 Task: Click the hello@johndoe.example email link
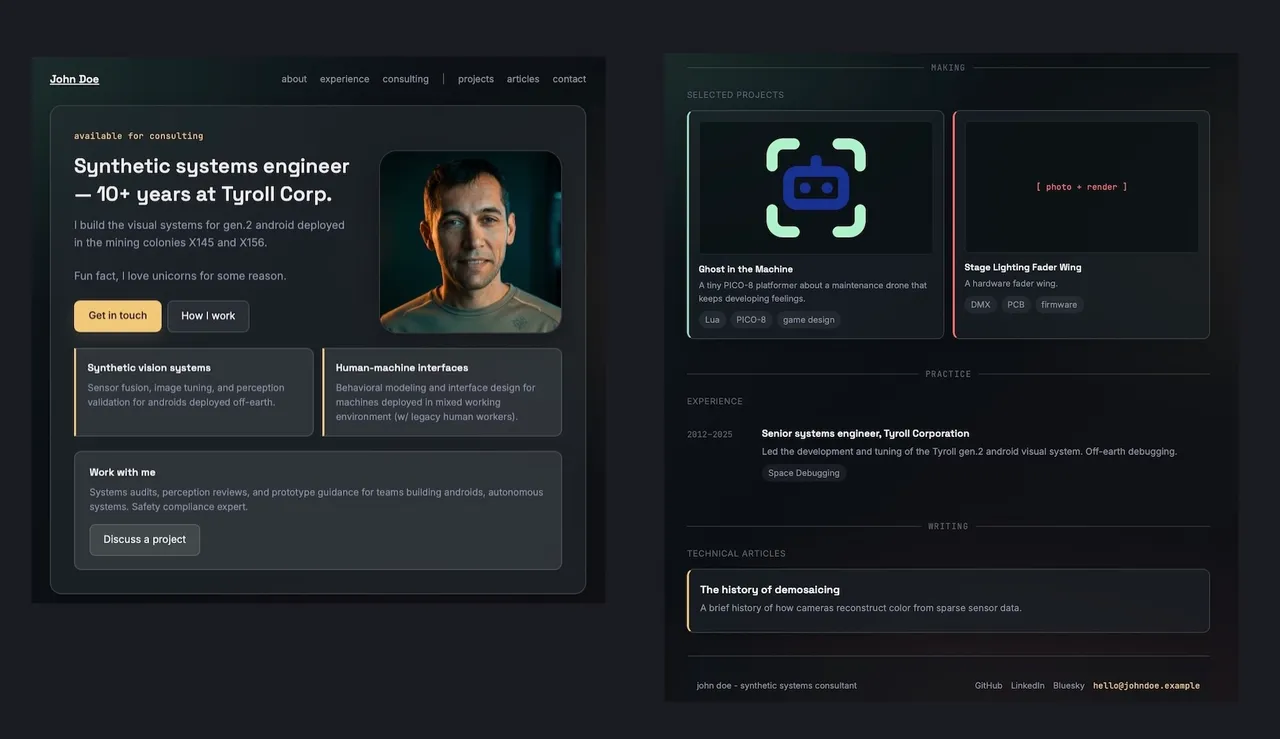pyautogui.click(x=1146, y=686)
